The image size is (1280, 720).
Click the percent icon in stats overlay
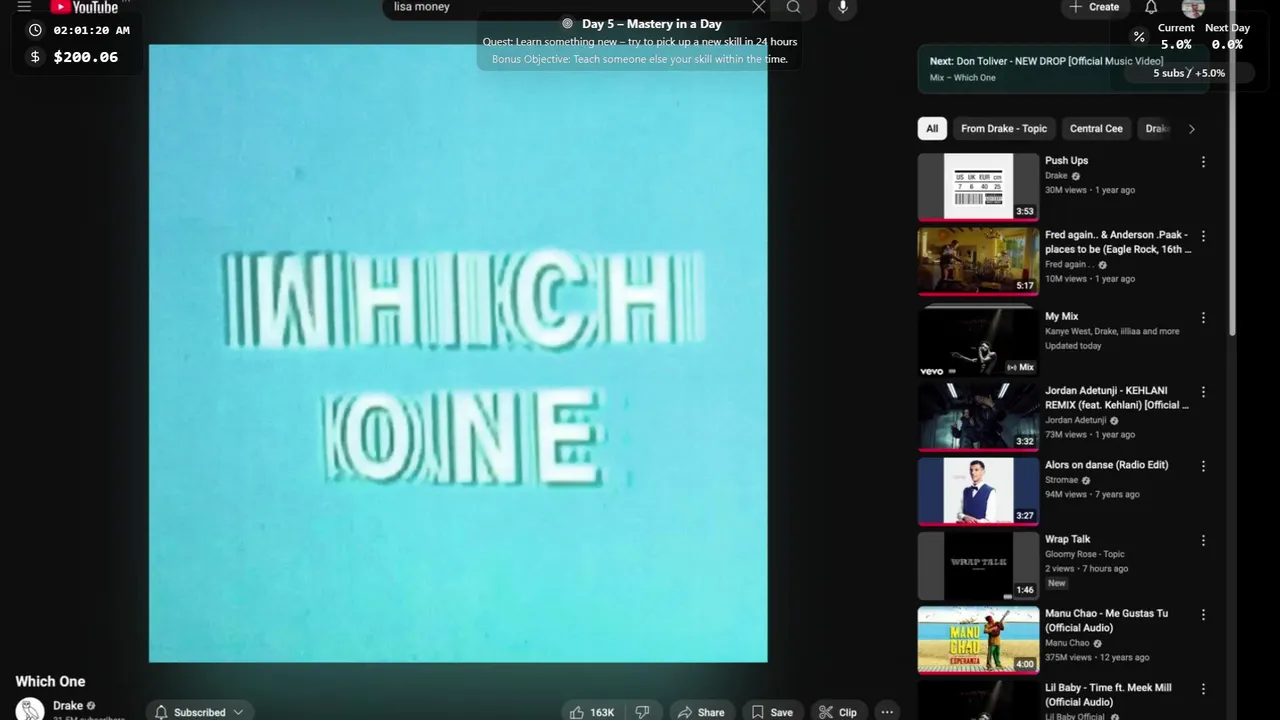(x=1138, y=37)
